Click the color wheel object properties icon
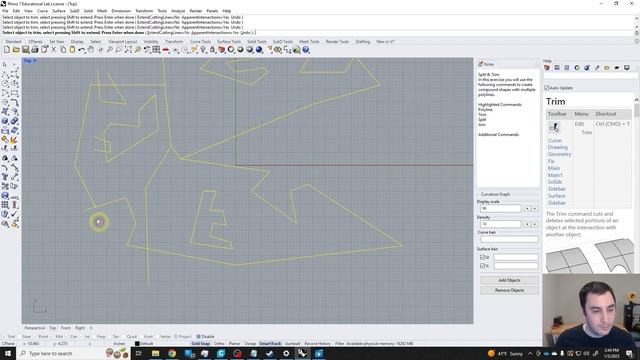 [231, 50]
